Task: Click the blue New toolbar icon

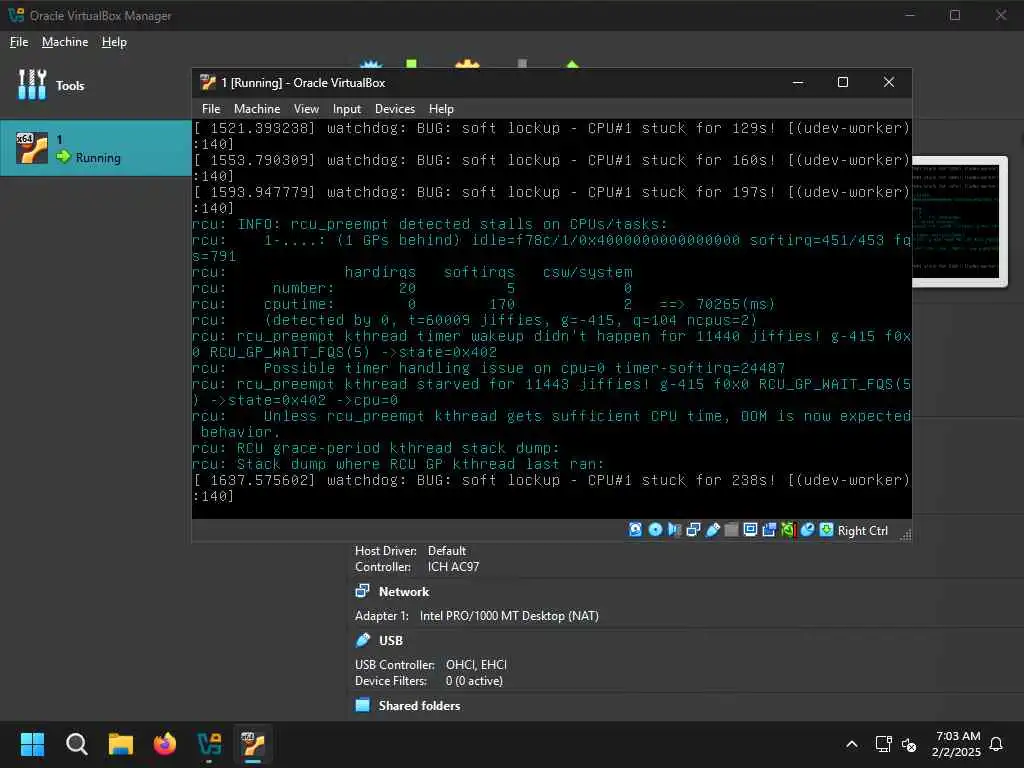Action: coord(371,64)
